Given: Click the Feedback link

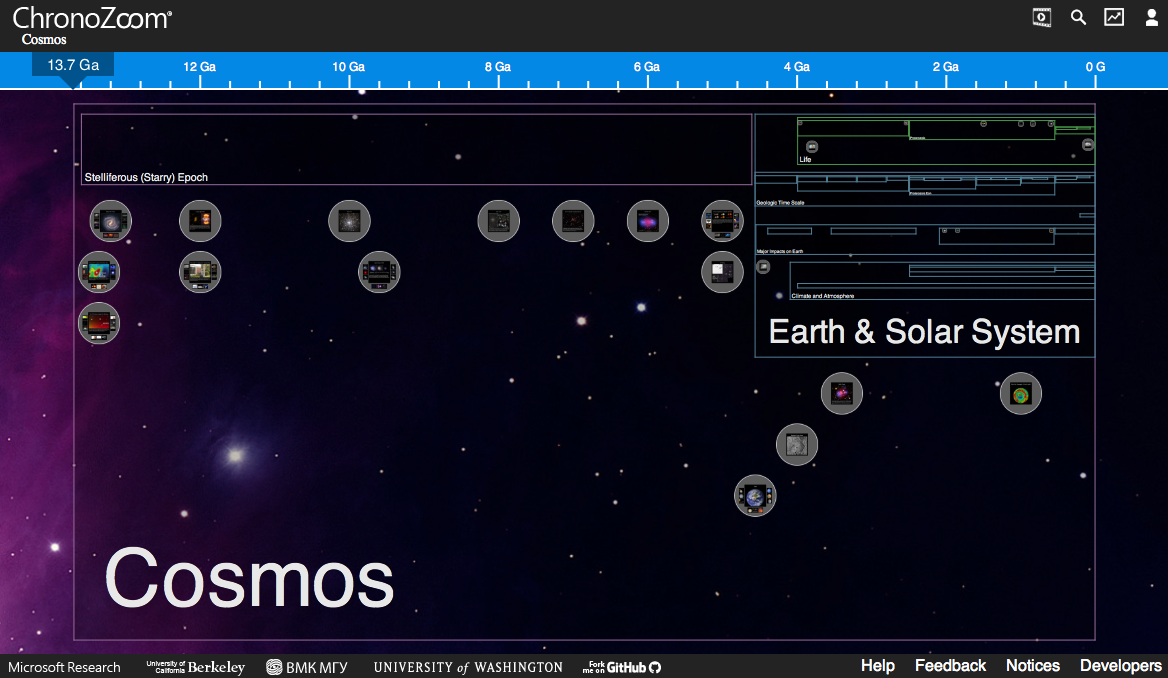Looking at the screenshot, I should 950,666.
